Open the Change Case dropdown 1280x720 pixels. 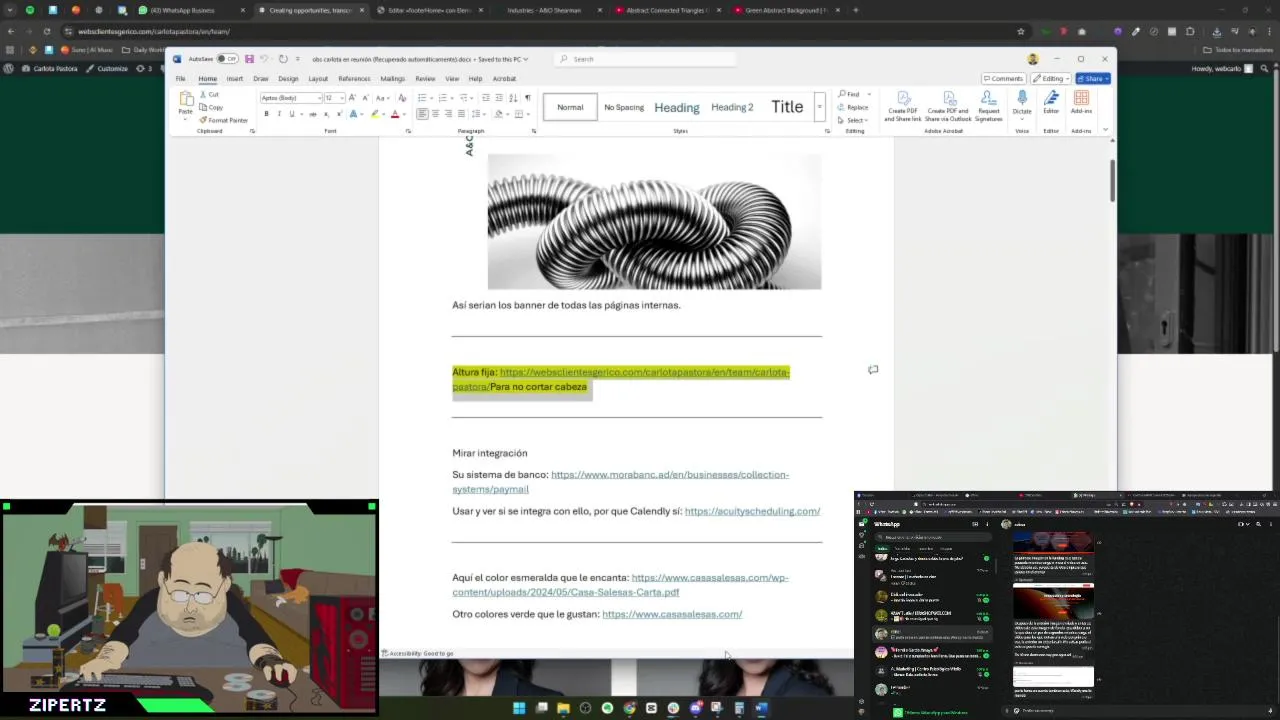[383, 98]
